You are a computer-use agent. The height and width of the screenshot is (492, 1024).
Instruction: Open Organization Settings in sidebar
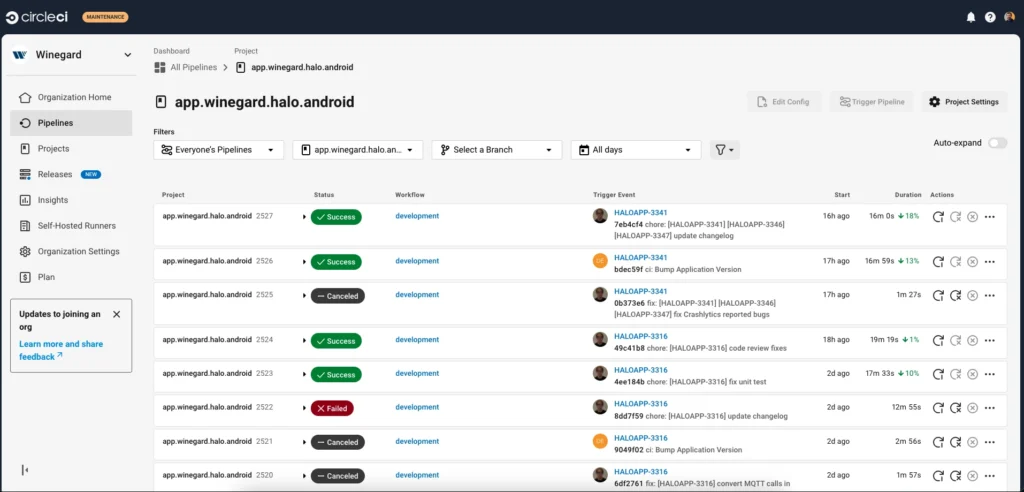(71, 252)
